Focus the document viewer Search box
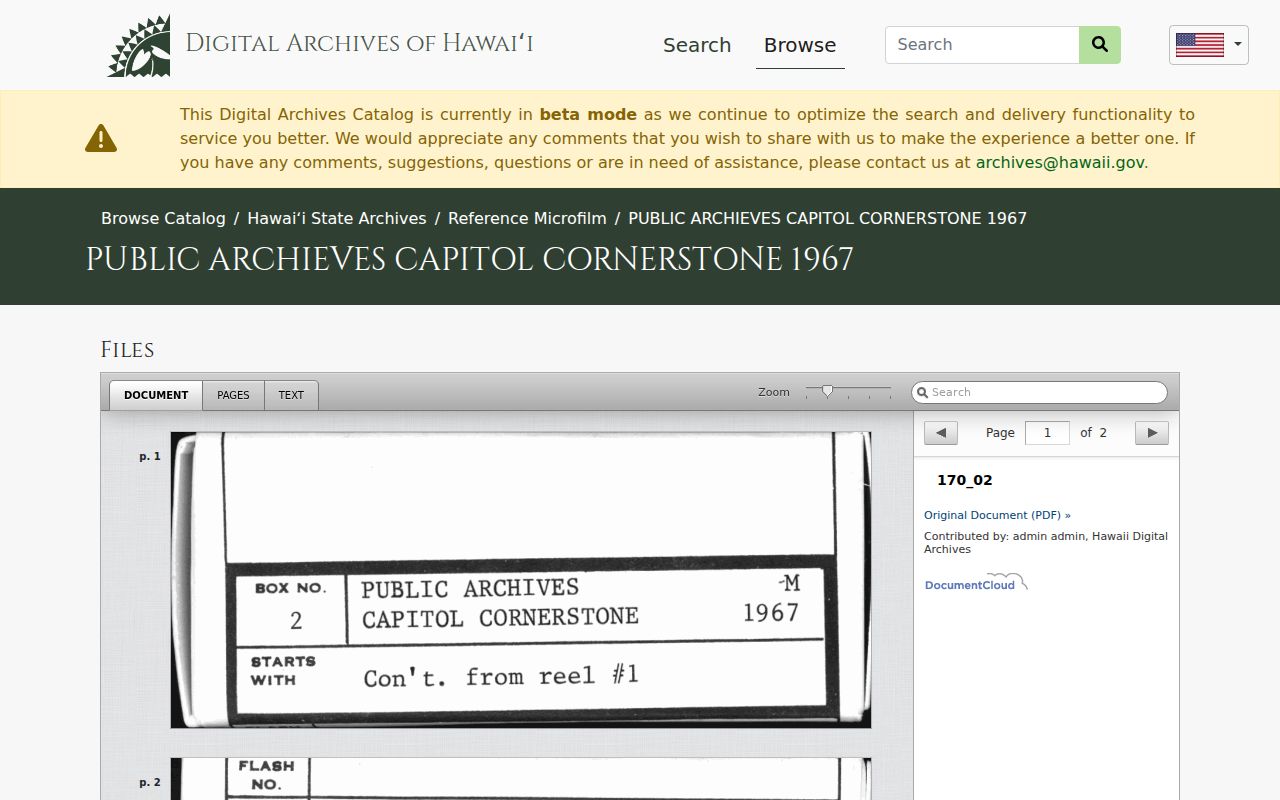This screenshot has width=1280, height=800. pyautogui.click(x=1039, y=392)
